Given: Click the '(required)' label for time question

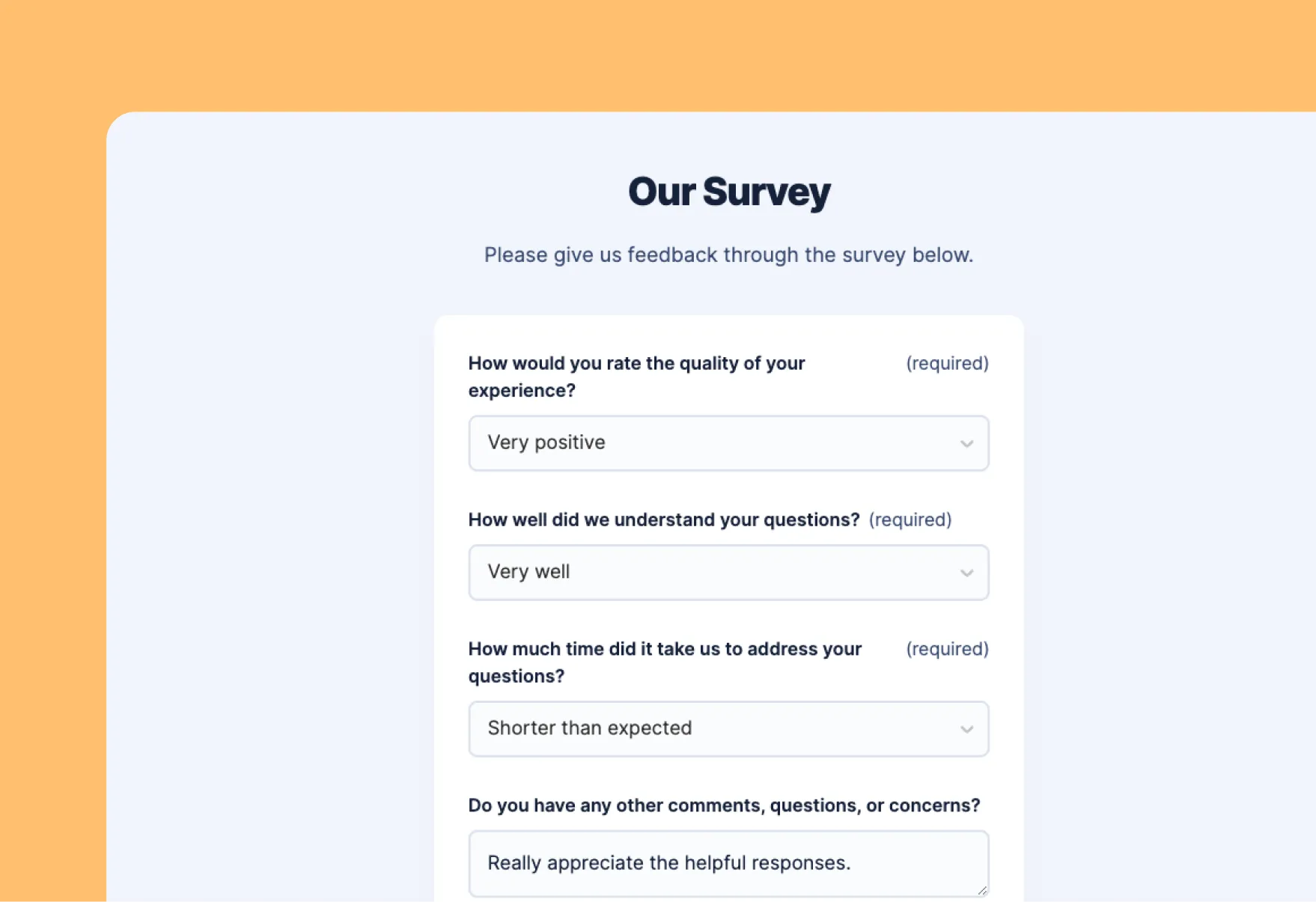Looking at the screenshot, I should 948,649.
